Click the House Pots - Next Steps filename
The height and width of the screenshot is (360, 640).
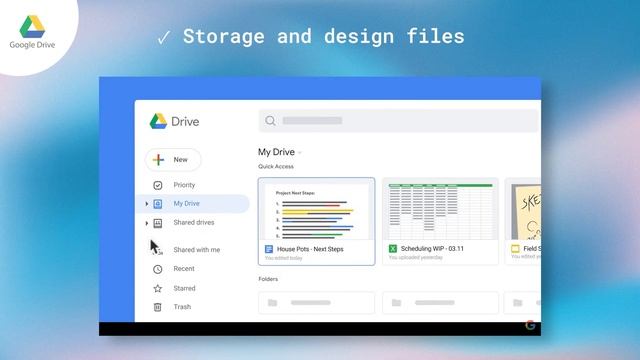coord(310,249)
